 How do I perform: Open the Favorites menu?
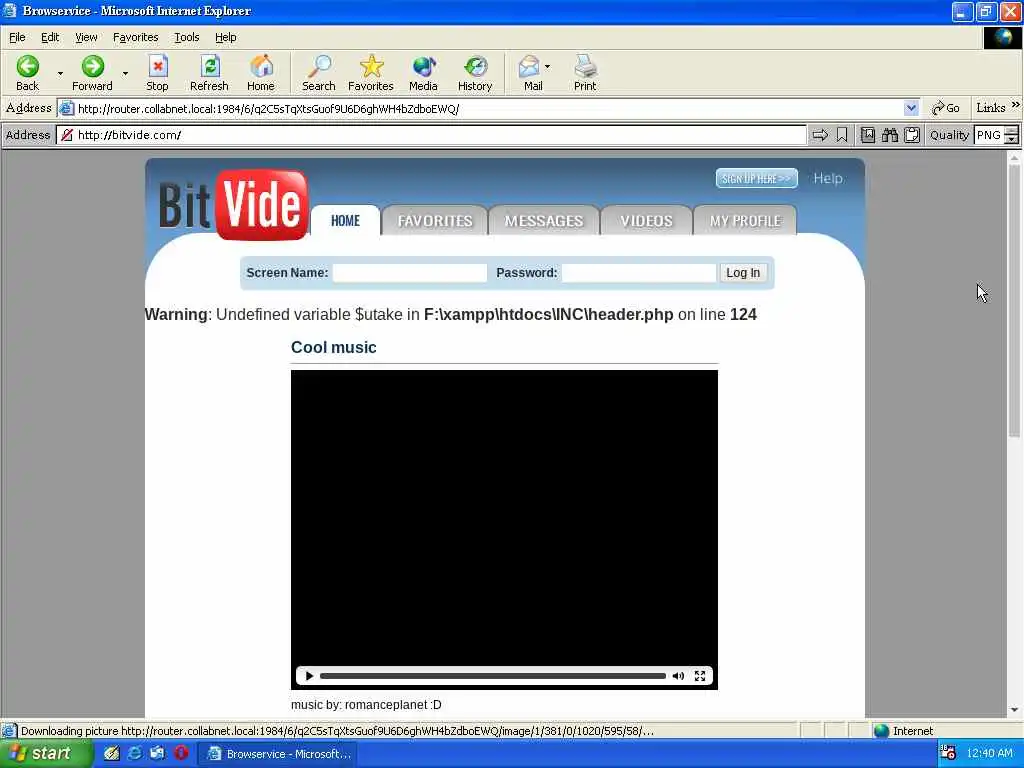click(136, 37)
